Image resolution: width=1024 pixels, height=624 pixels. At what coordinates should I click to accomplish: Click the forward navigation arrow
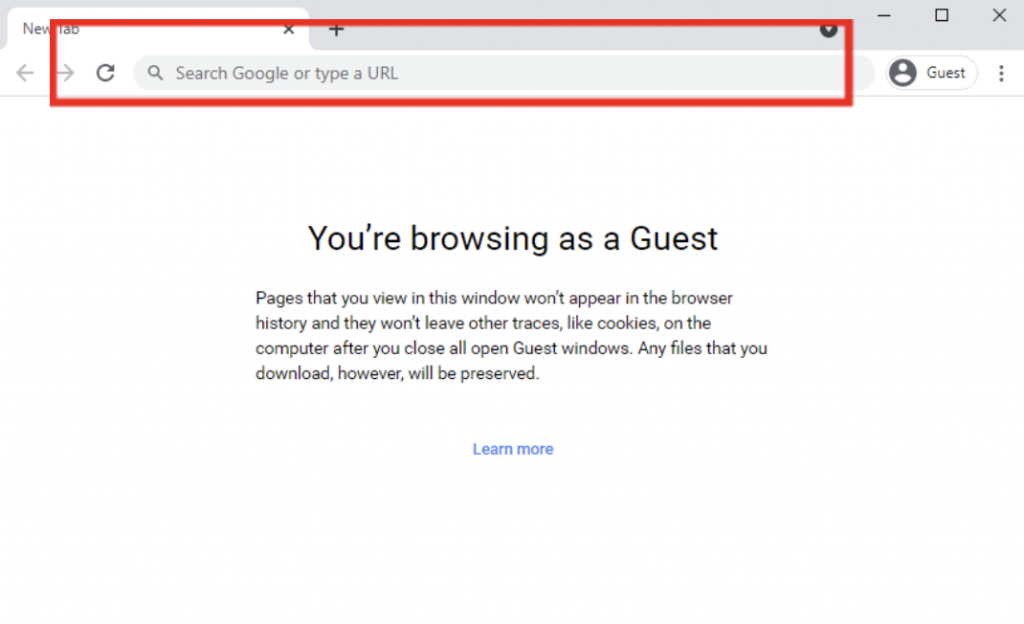click(x=65, y=72)
